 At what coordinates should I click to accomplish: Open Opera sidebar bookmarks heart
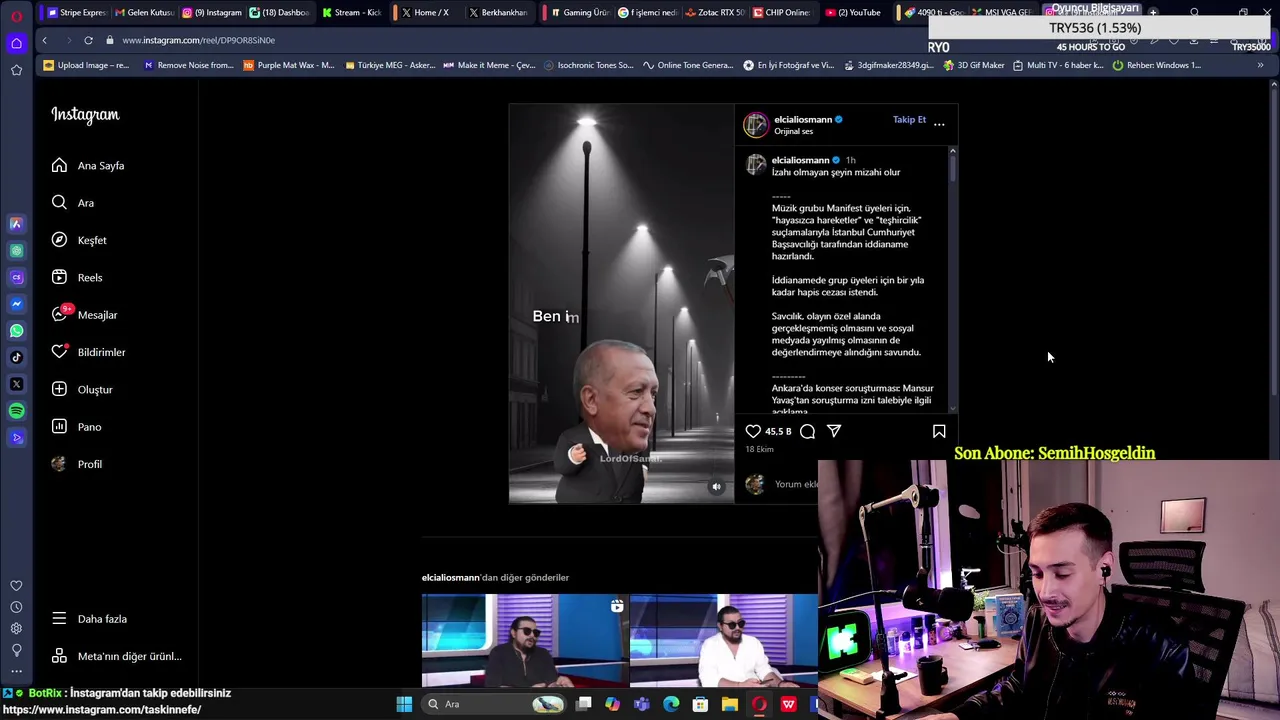point(16,586)
